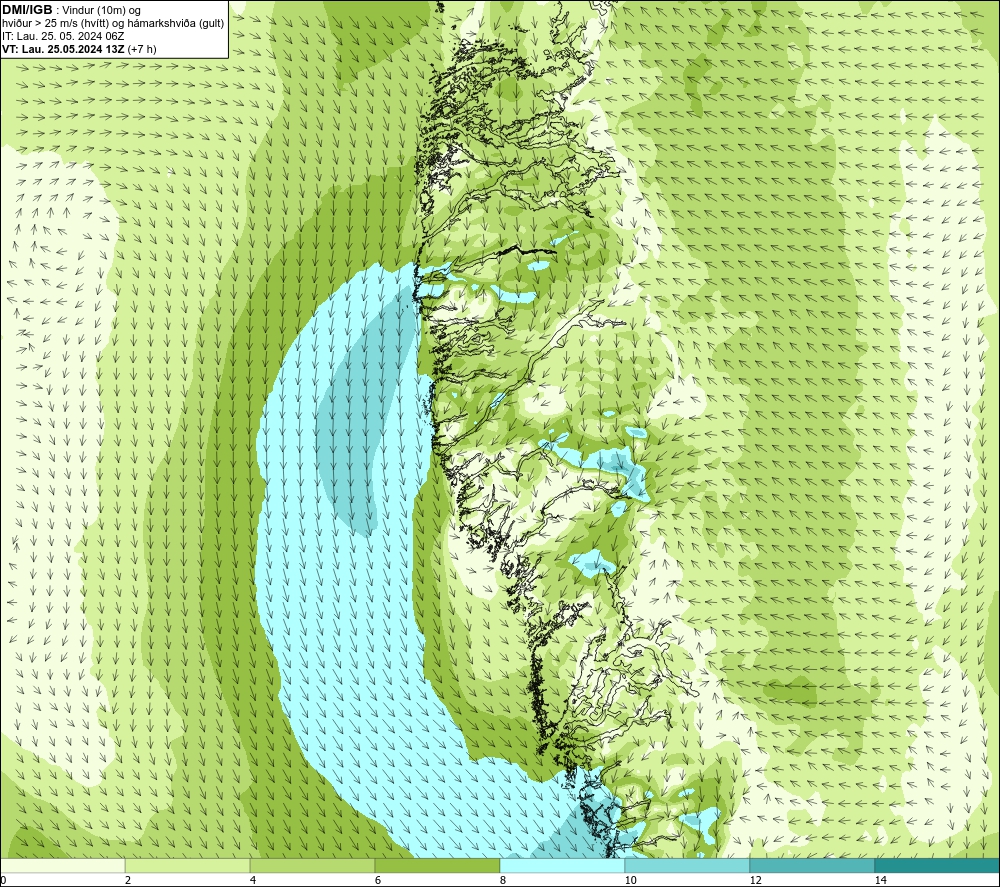Click the "DMI/IGB" title in the info box

[27, 10]
